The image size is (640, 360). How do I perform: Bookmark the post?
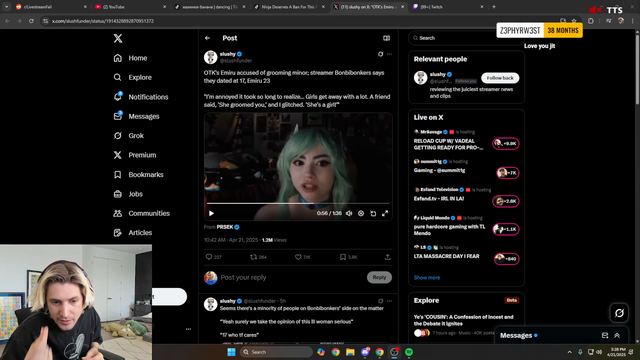[348, 257]
